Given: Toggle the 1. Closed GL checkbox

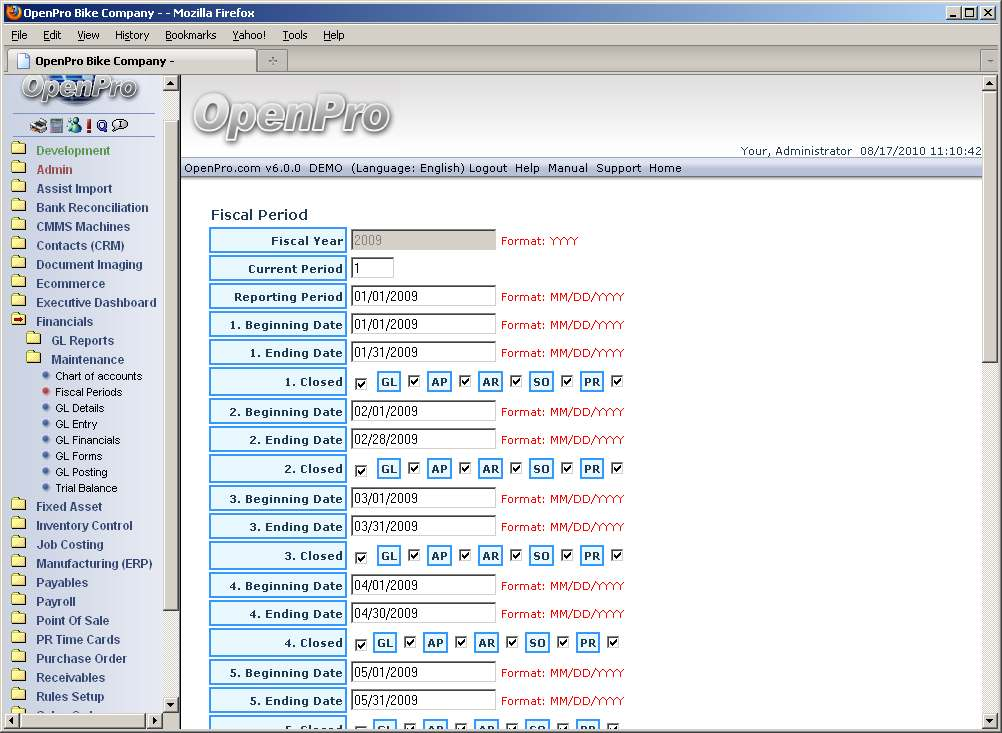Looking at the screenshot, I should 414,381.
